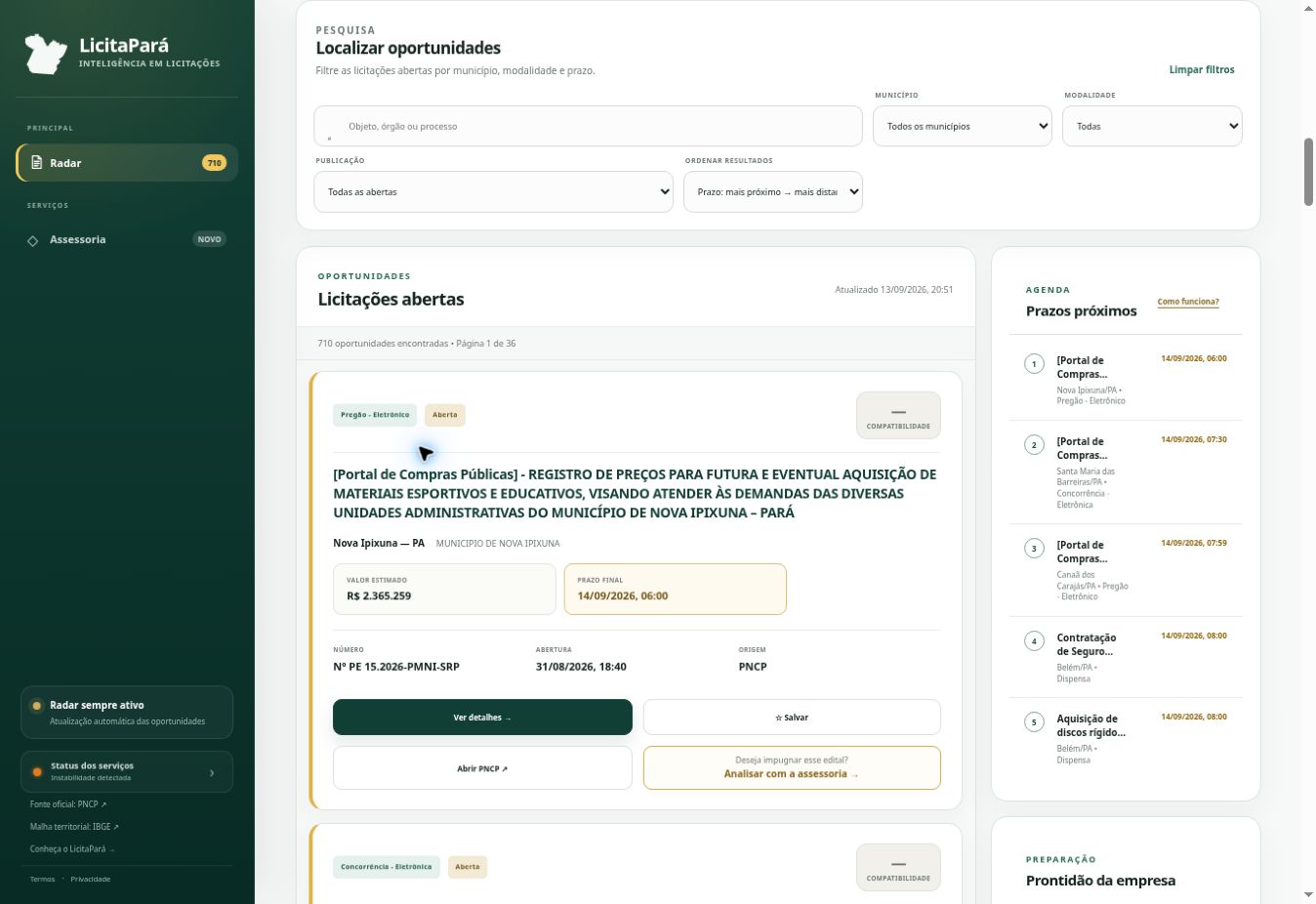Open the Privacidade link
The height and width of the screenshot is (904, 1316).
[x=91, y=880]
